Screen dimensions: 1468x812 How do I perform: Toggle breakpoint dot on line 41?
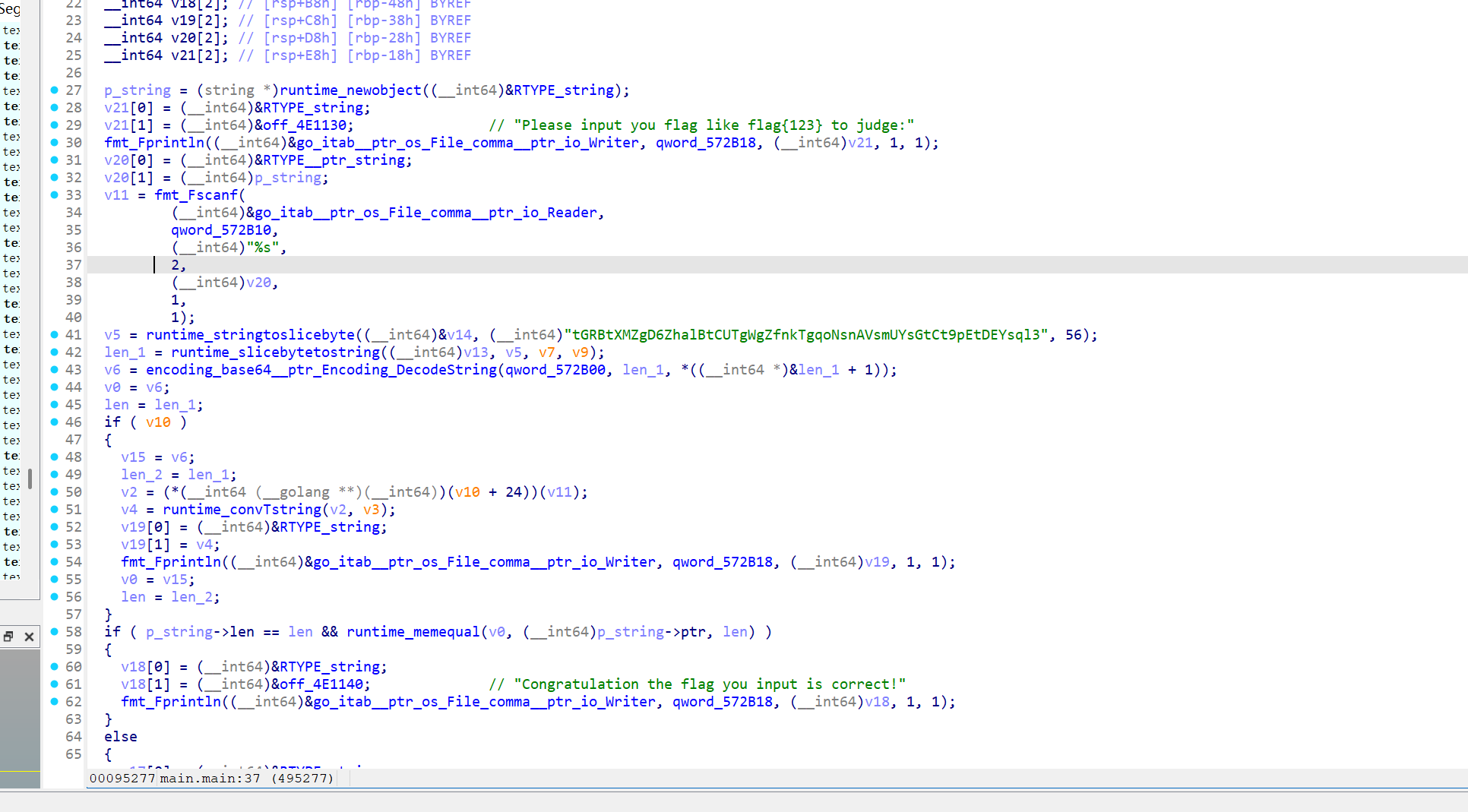[x=55, y=335]
